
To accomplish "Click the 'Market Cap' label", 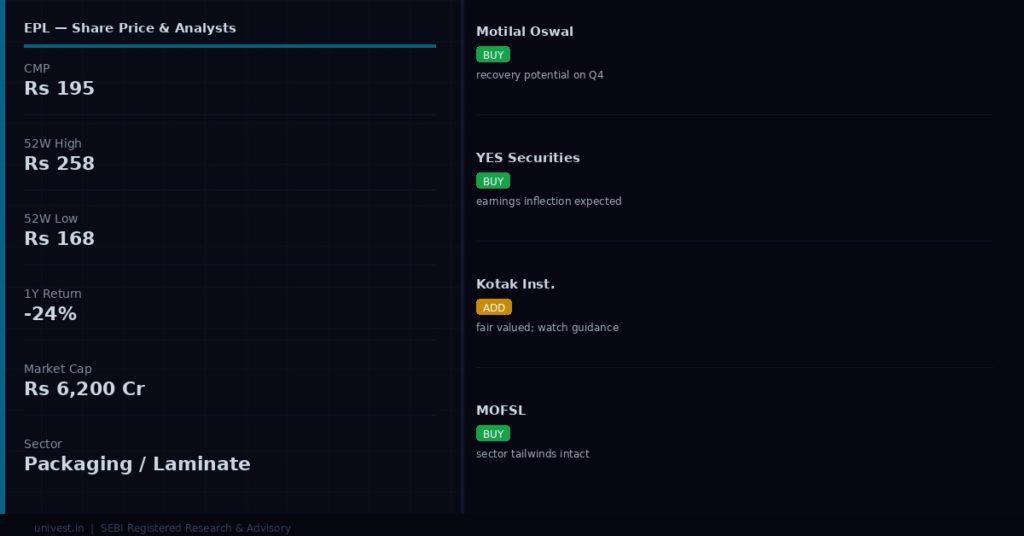I will pos(58,369).
